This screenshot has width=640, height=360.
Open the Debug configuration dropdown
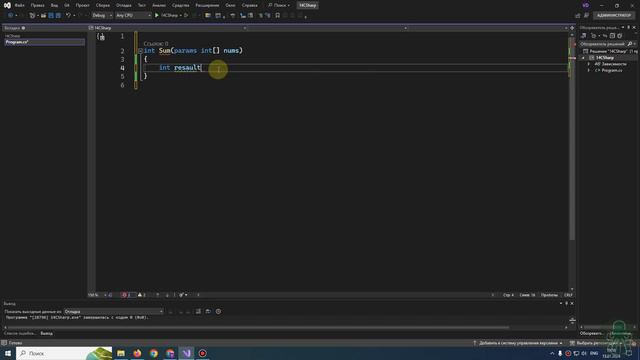pos(102,16)
